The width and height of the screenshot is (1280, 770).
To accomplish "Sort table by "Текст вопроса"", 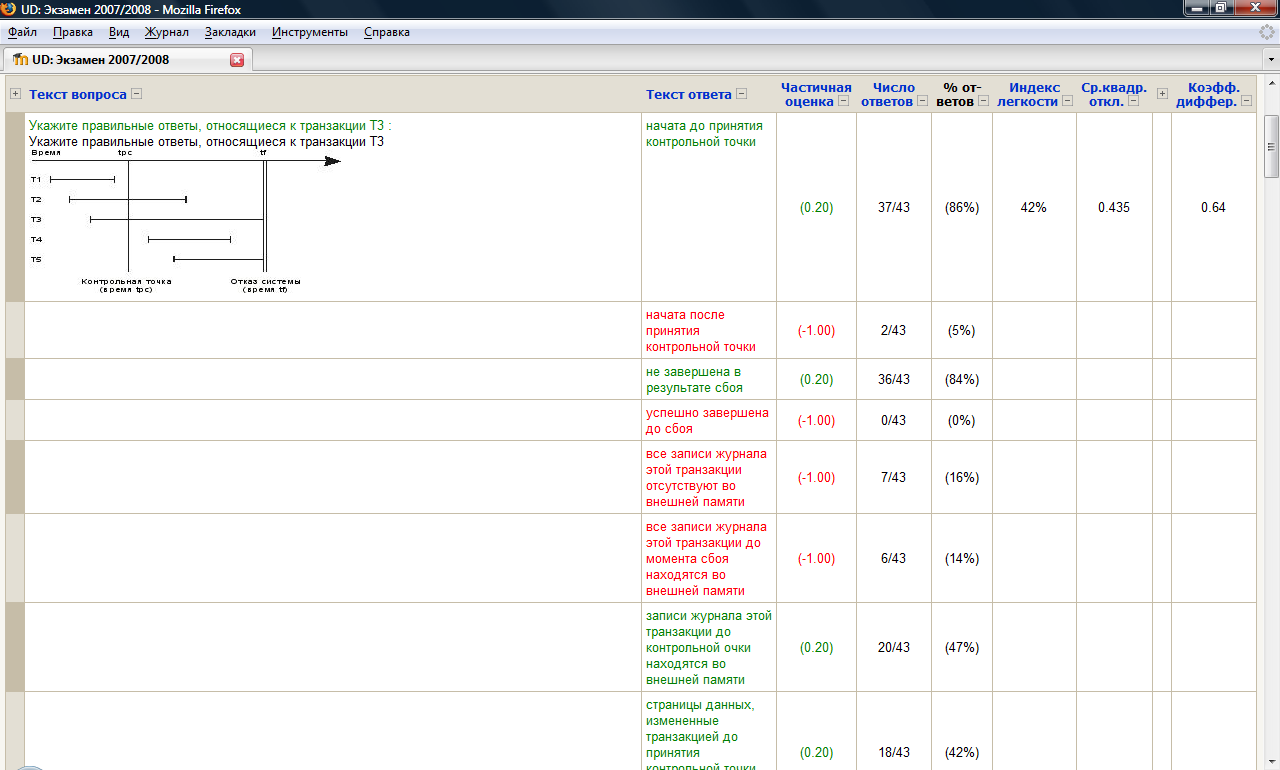I will click(x=78, y=94).
